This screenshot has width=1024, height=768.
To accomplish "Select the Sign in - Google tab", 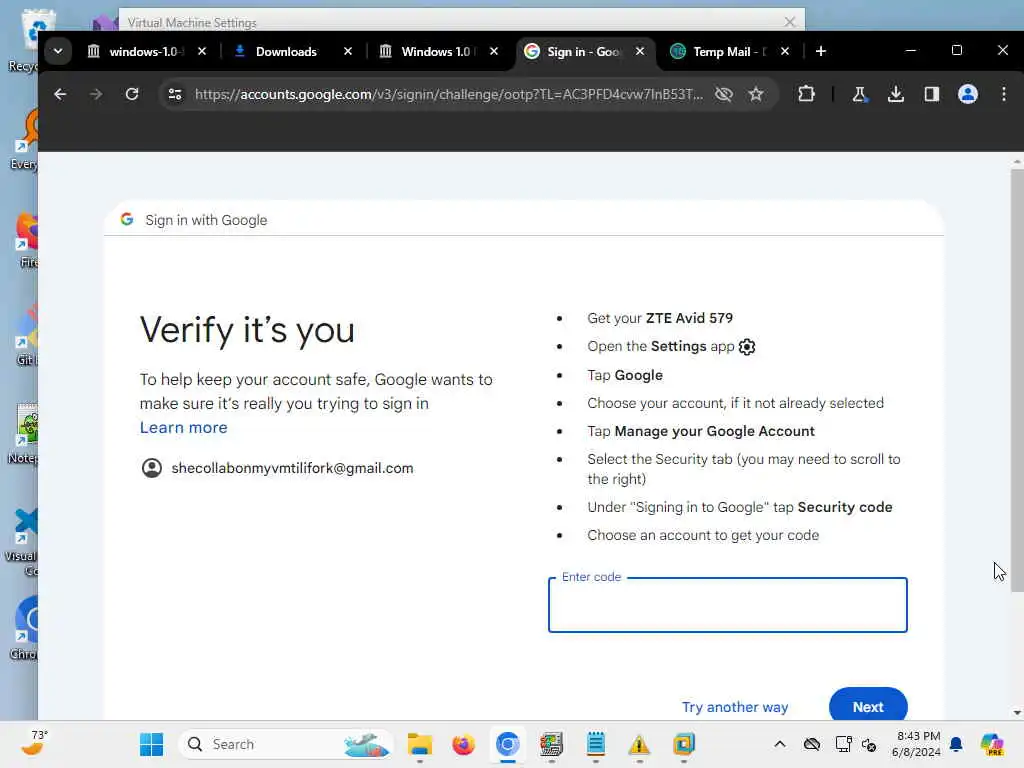I will click(585, 51).
